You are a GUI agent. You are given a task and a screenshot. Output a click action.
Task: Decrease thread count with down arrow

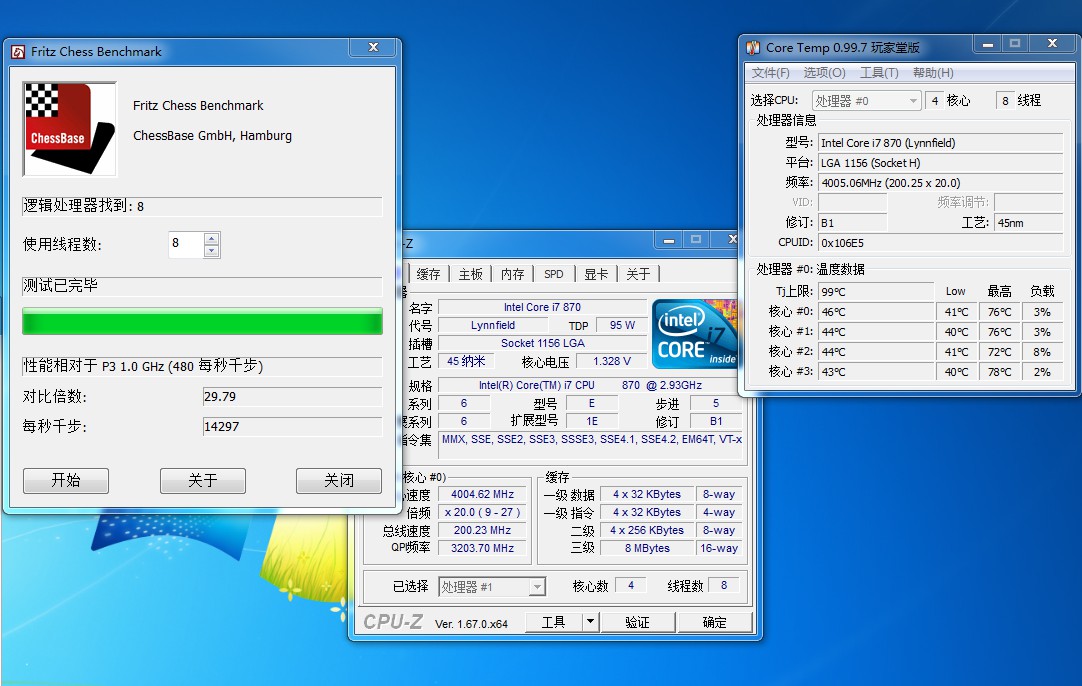(x=212, y=251)
